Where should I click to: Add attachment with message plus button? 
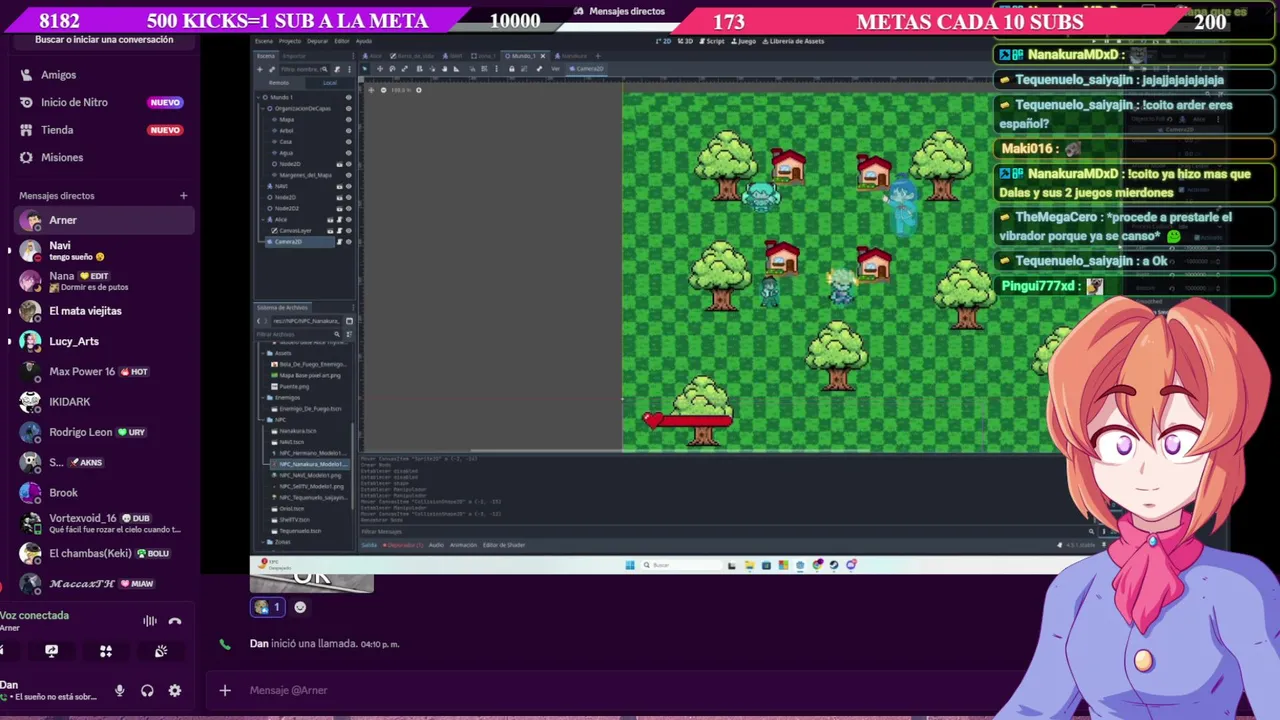tap(225, 690)
